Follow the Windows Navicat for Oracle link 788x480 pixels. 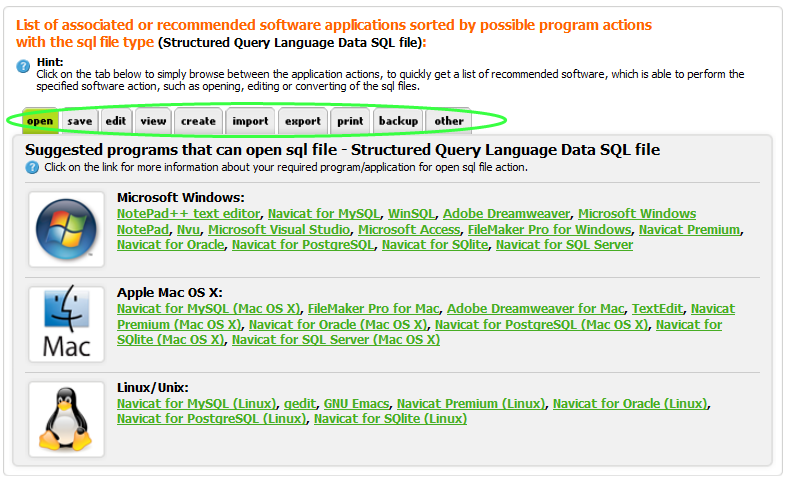pos(170,245)
